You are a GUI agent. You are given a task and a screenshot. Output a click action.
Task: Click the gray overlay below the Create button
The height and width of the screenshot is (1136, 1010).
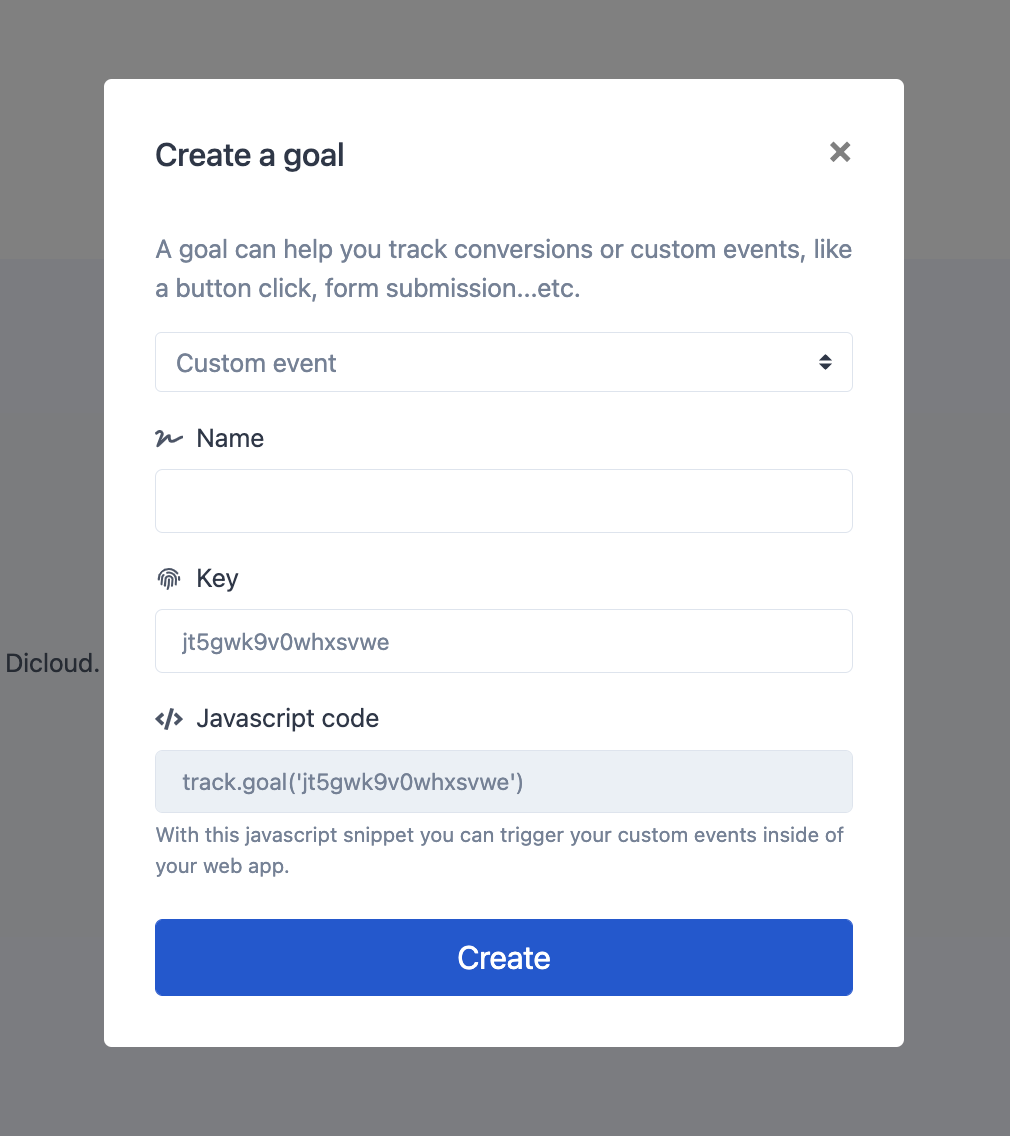(504, 1090)
